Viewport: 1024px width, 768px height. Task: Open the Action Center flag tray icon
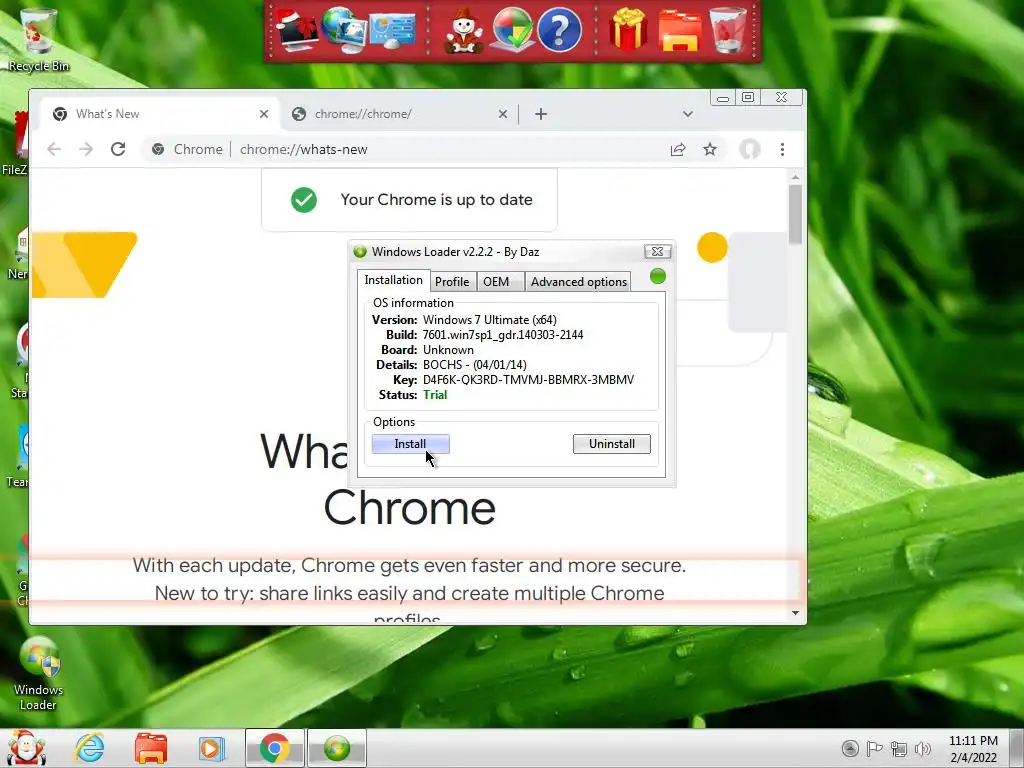pos(874,748)
